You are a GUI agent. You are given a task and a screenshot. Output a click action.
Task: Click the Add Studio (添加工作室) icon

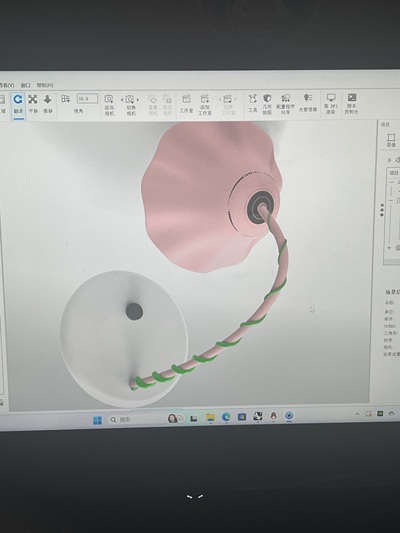(x=205, y=105)
